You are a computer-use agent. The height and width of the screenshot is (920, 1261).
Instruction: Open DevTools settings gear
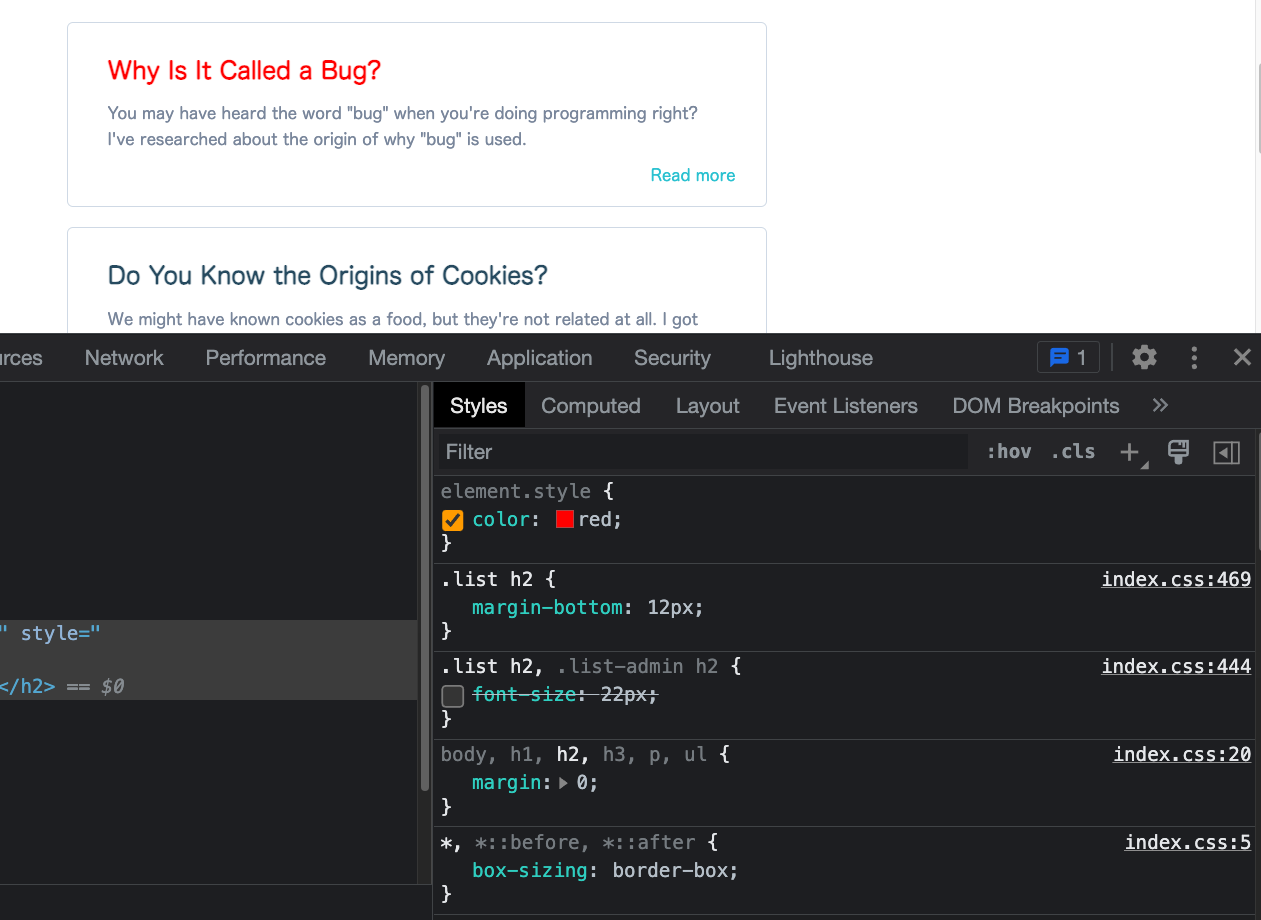1144,357
